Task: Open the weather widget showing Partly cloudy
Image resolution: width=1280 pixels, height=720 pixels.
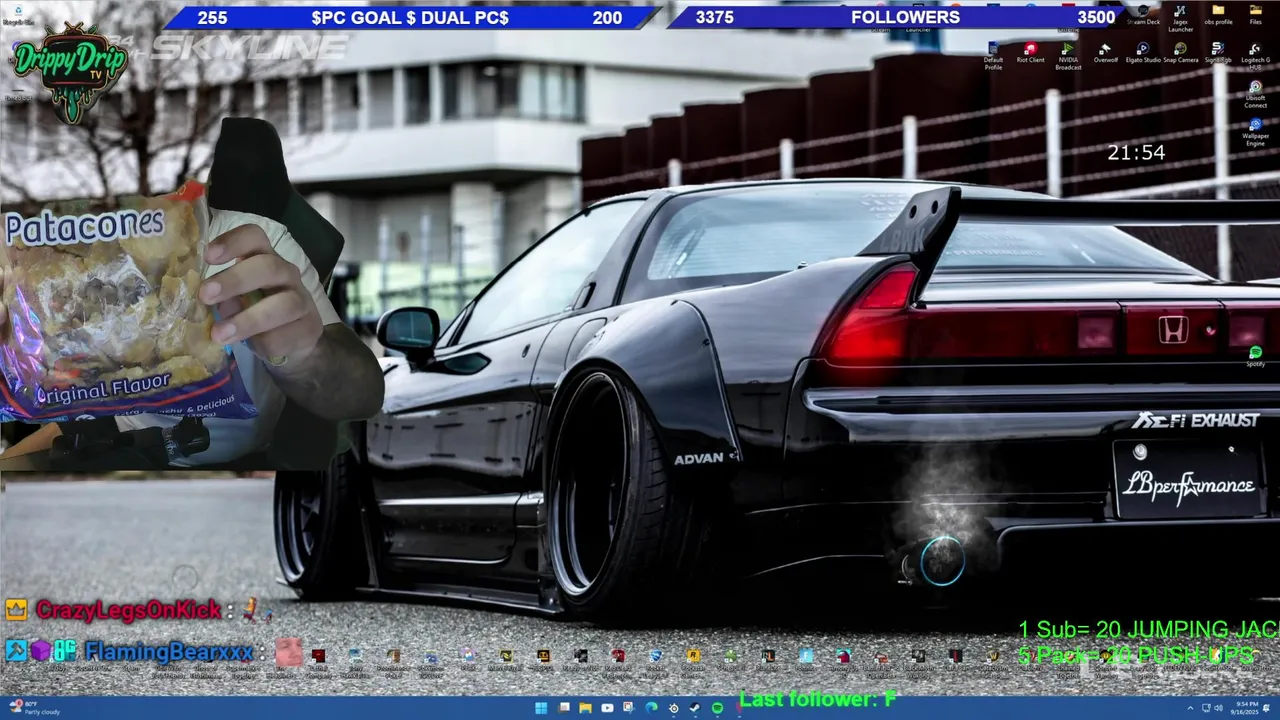Action: coord(36,708)
